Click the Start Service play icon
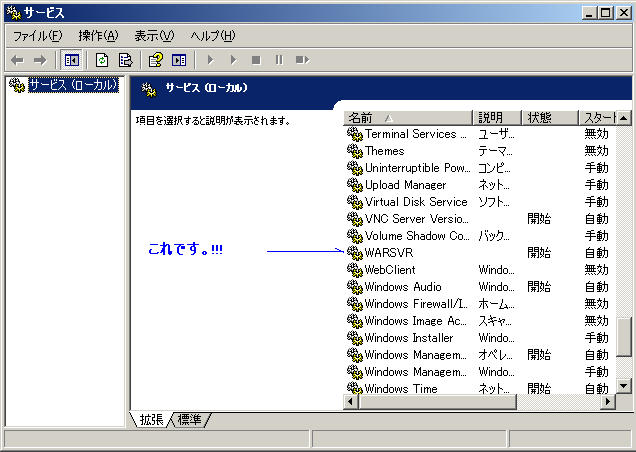The image size is (636, 452). pos(210,60)
